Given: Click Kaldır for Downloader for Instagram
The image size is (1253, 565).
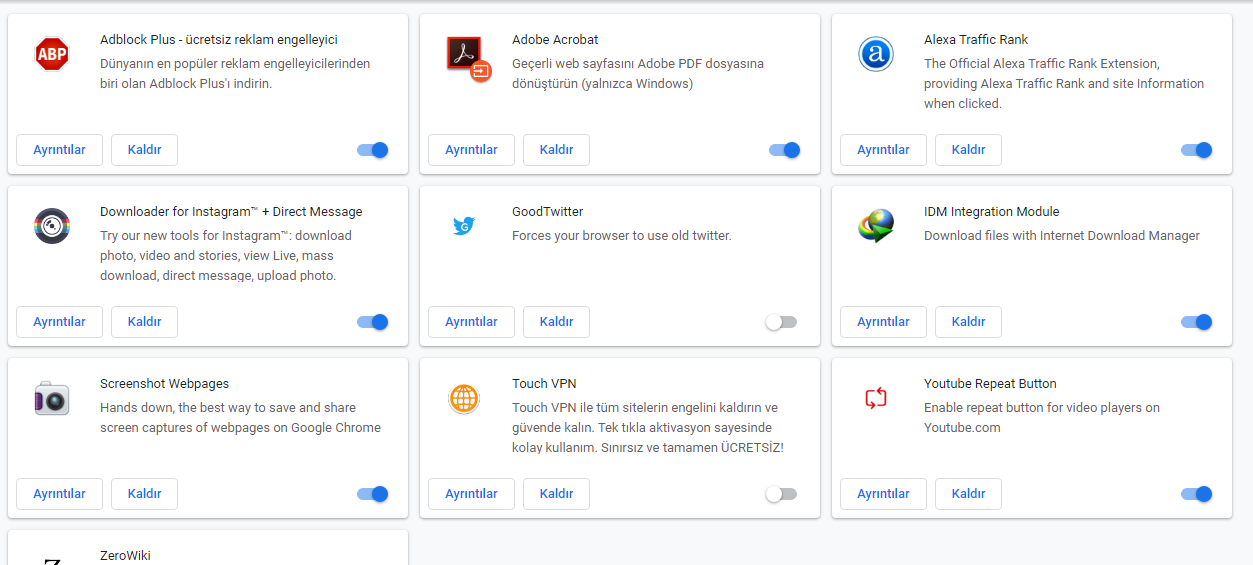Looking at the screenshot, I should pyautogui.click(x=144, y=322).
